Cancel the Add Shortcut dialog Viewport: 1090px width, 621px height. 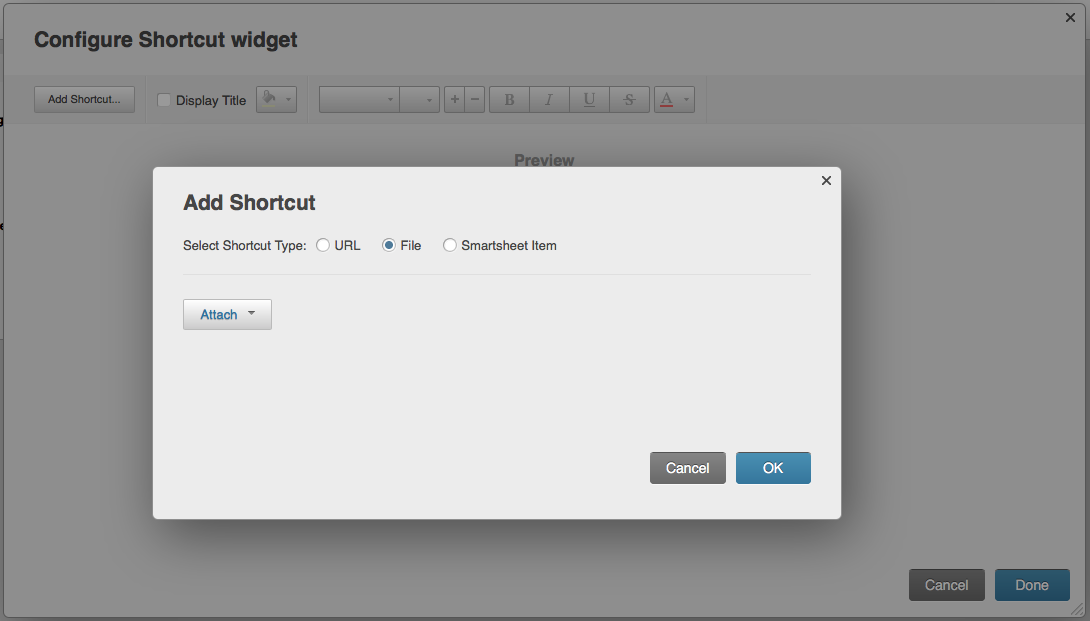(688, 468)
